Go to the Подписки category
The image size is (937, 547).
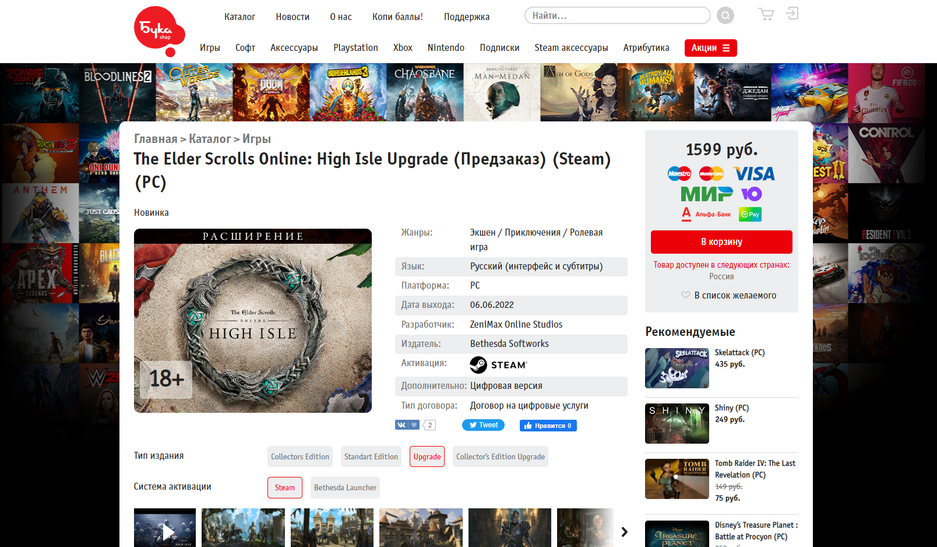click(x=500, y=48)
